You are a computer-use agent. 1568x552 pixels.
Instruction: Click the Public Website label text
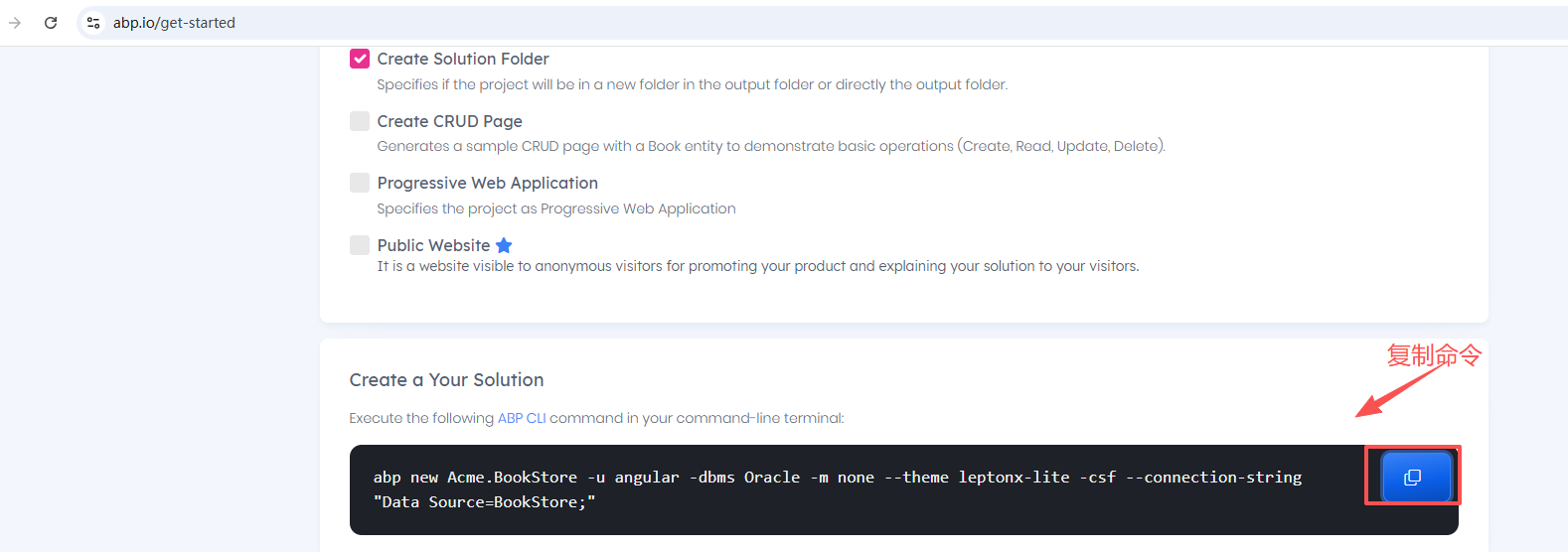coord(433,245)
